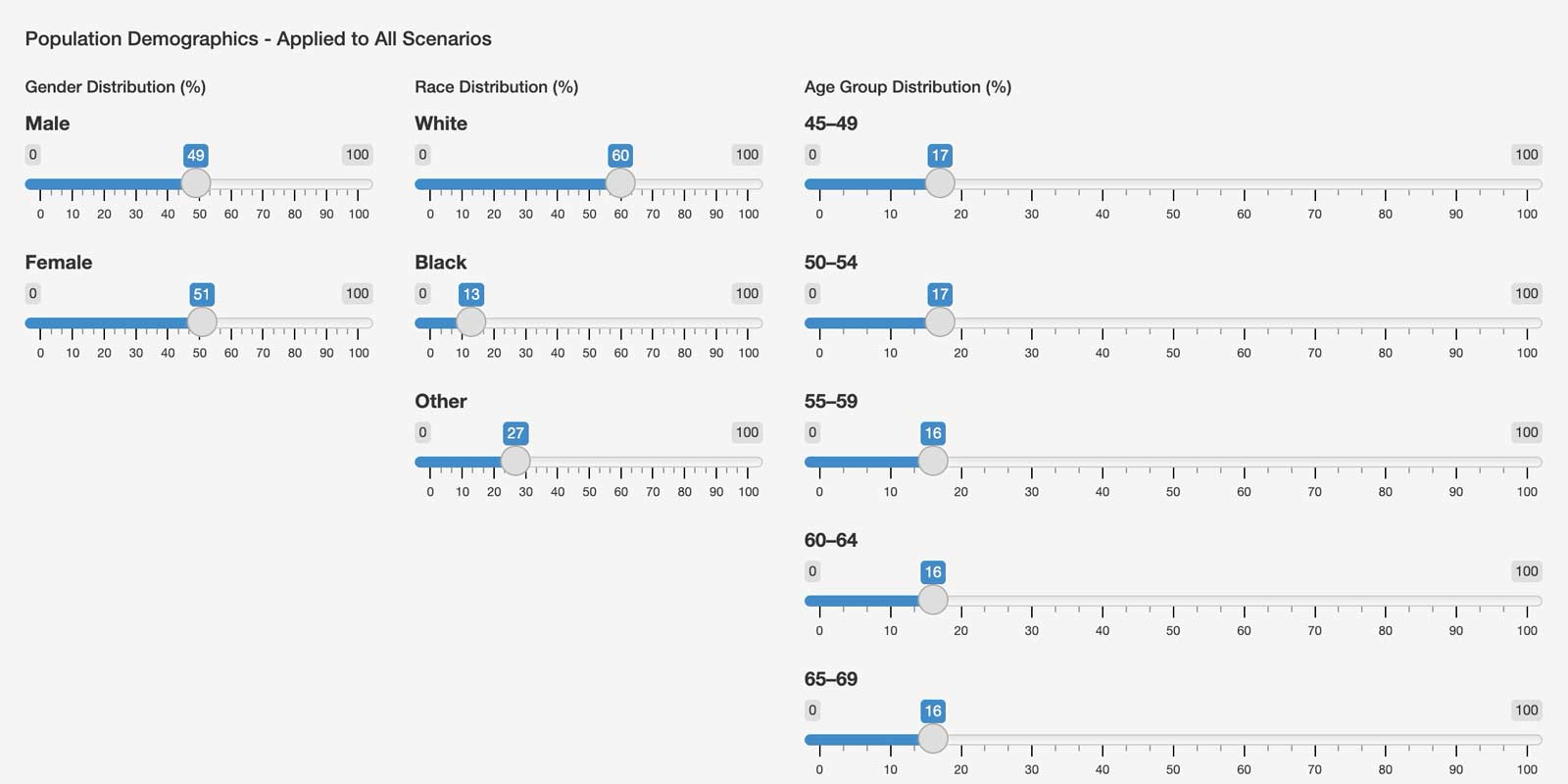
Task: Click the 27 value bubble on Other slider
Action: (515, 433)
